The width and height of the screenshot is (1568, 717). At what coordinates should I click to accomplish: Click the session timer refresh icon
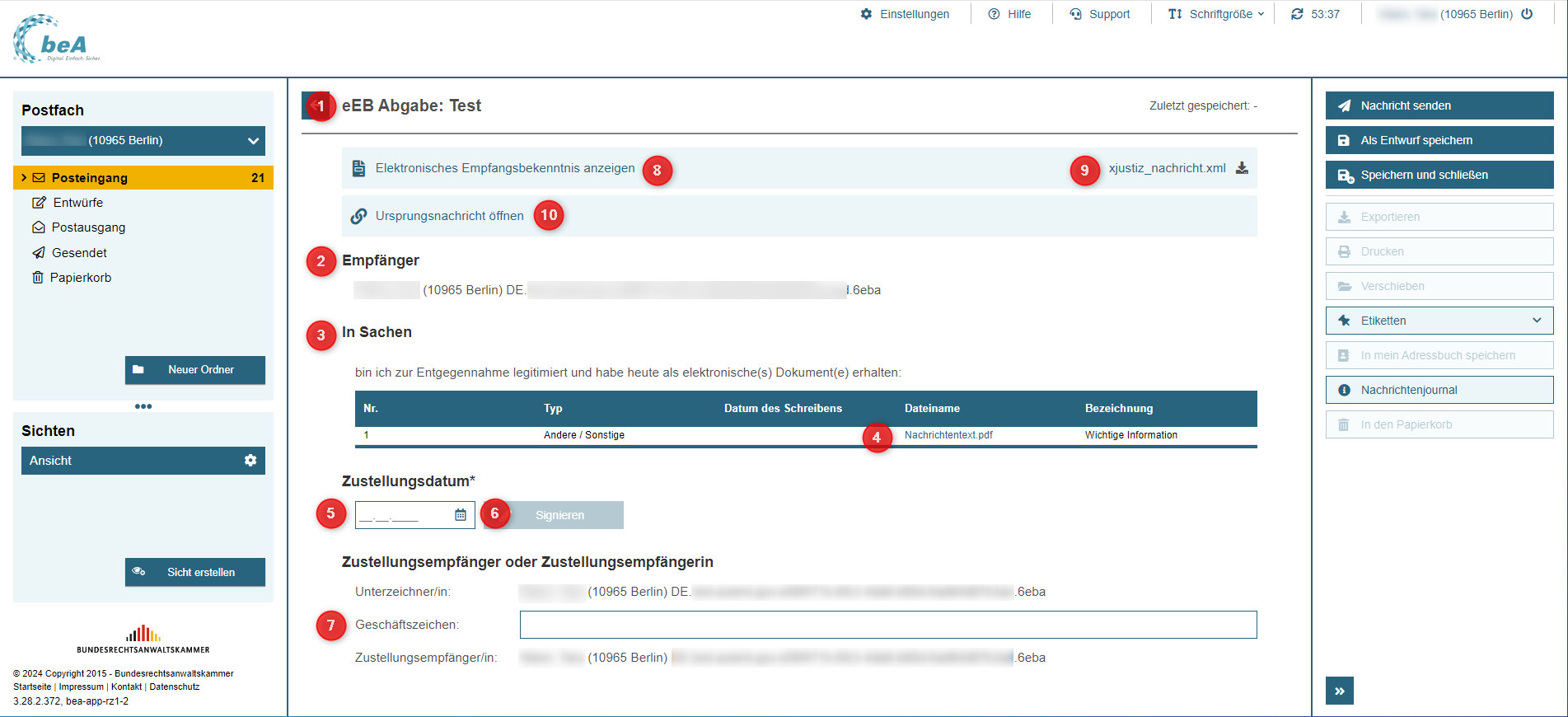click(x=1297, y=14)
